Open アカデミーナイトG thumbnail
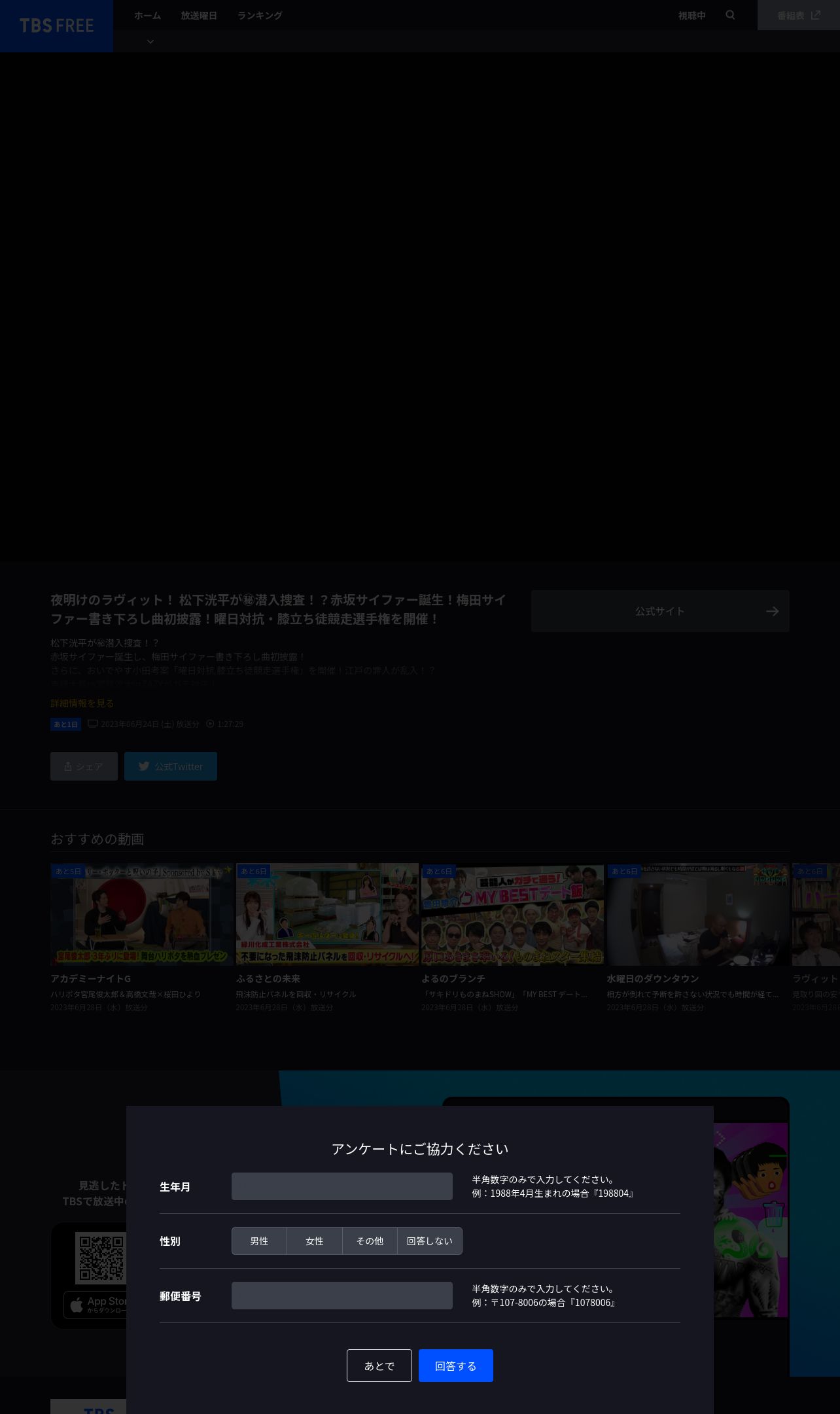This screenshot has height=1414, width=840. [x=142, y=914]
